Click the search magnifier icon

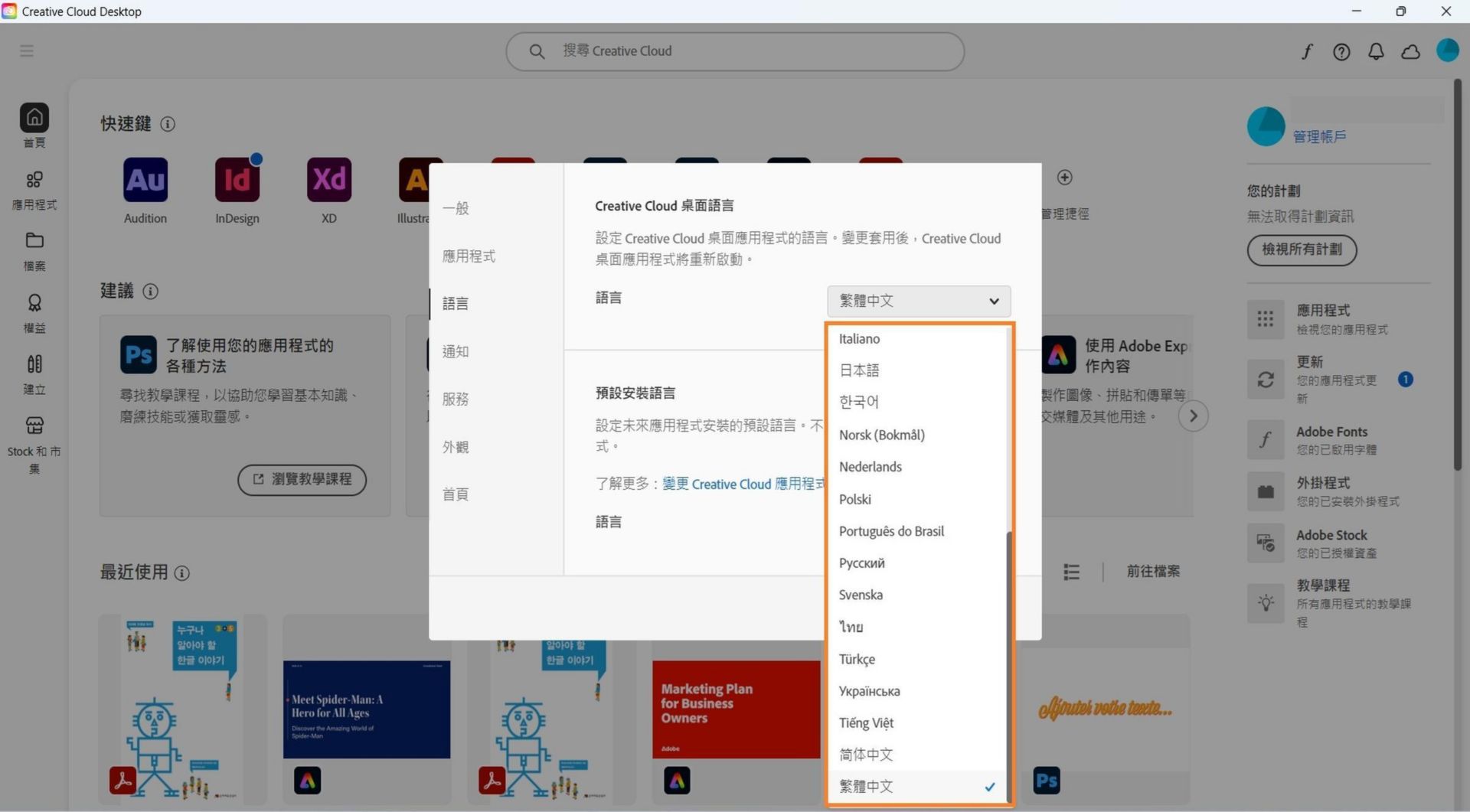pyautogui.click(x=537, y=51)
